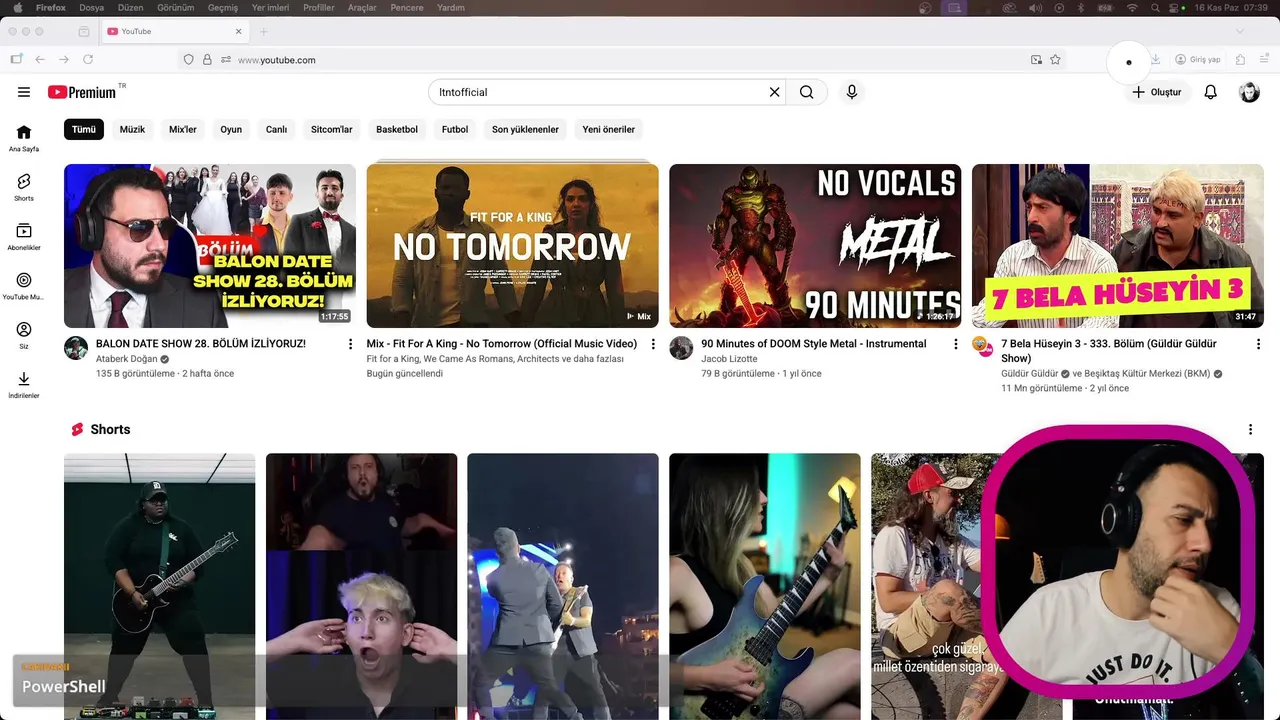This screenshot has width=1280, height=720.
Task: Open YouTube Music in the sidebar
Action: click(24, 286)
